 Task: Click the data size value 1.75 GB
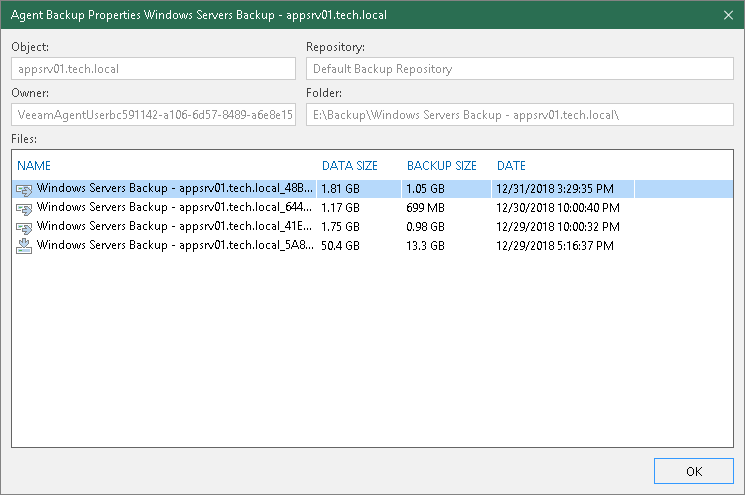340,227
